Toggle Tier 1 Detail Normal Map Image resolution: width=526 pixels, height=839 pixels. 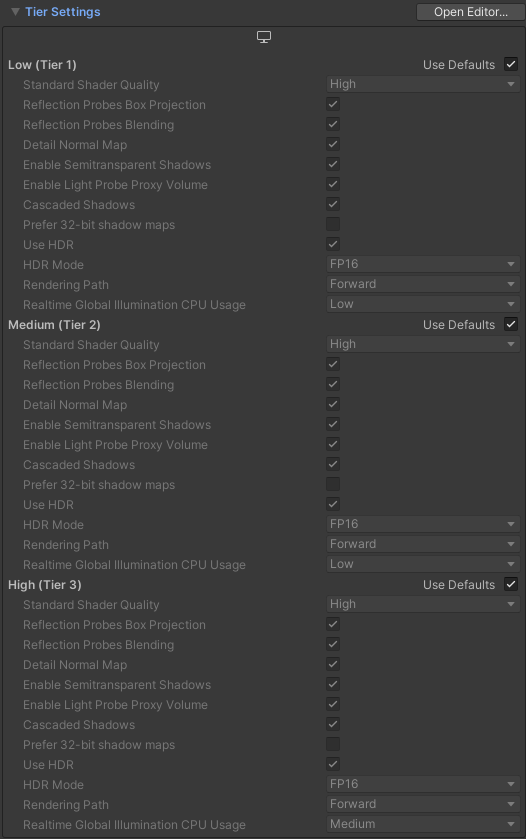[x=333, y=144]
